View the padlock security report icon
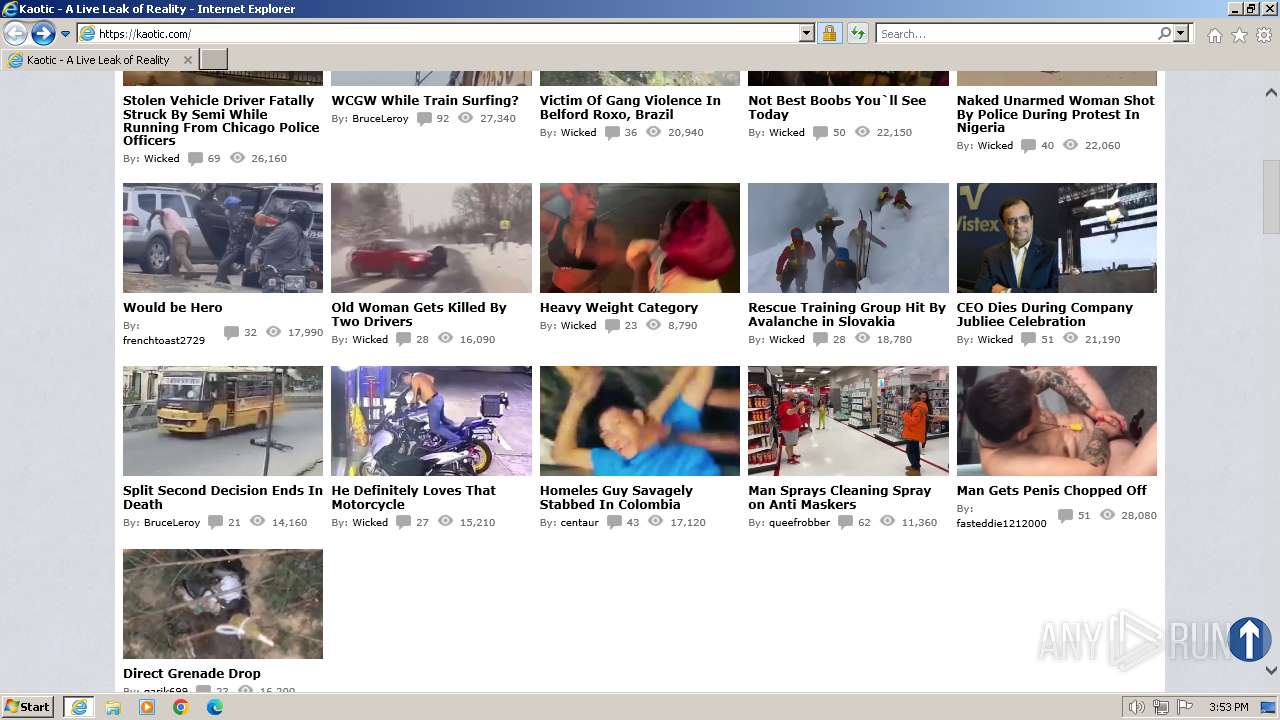 pyautogui.click(x=829, y=34)
